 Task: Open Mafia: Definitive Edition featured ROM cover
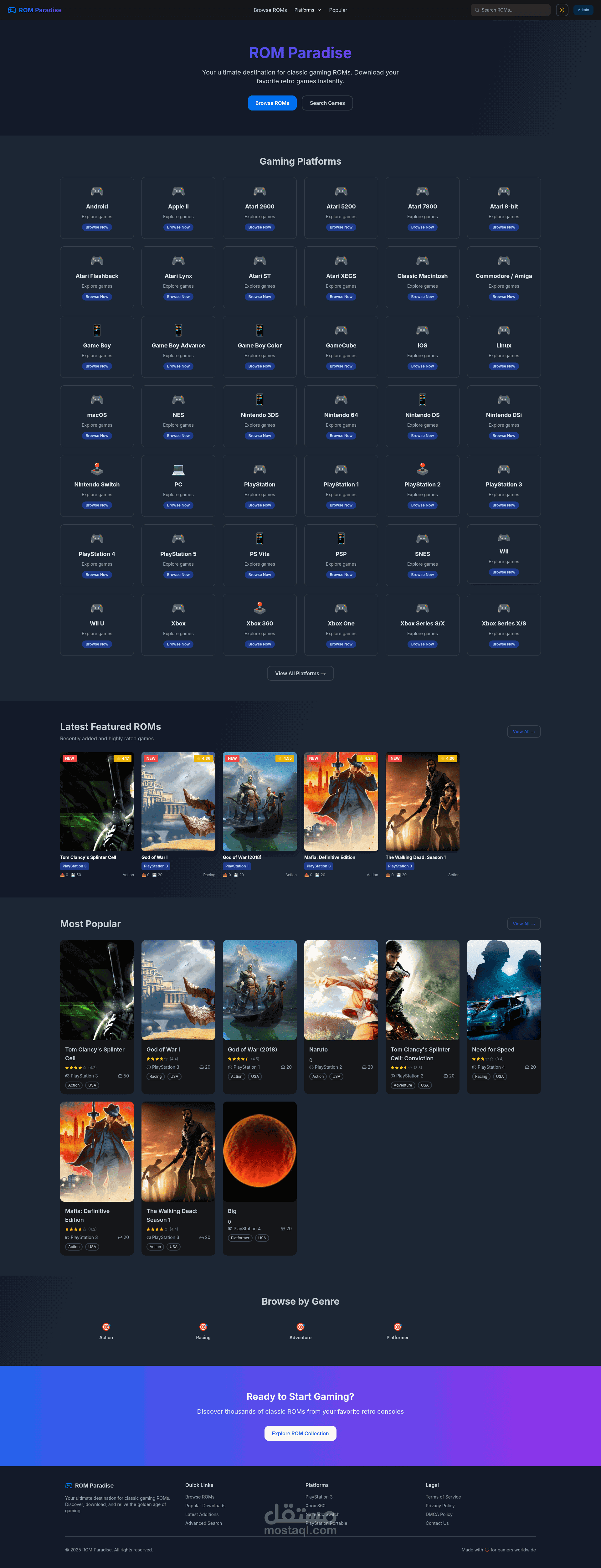click(x=341, y=802)
